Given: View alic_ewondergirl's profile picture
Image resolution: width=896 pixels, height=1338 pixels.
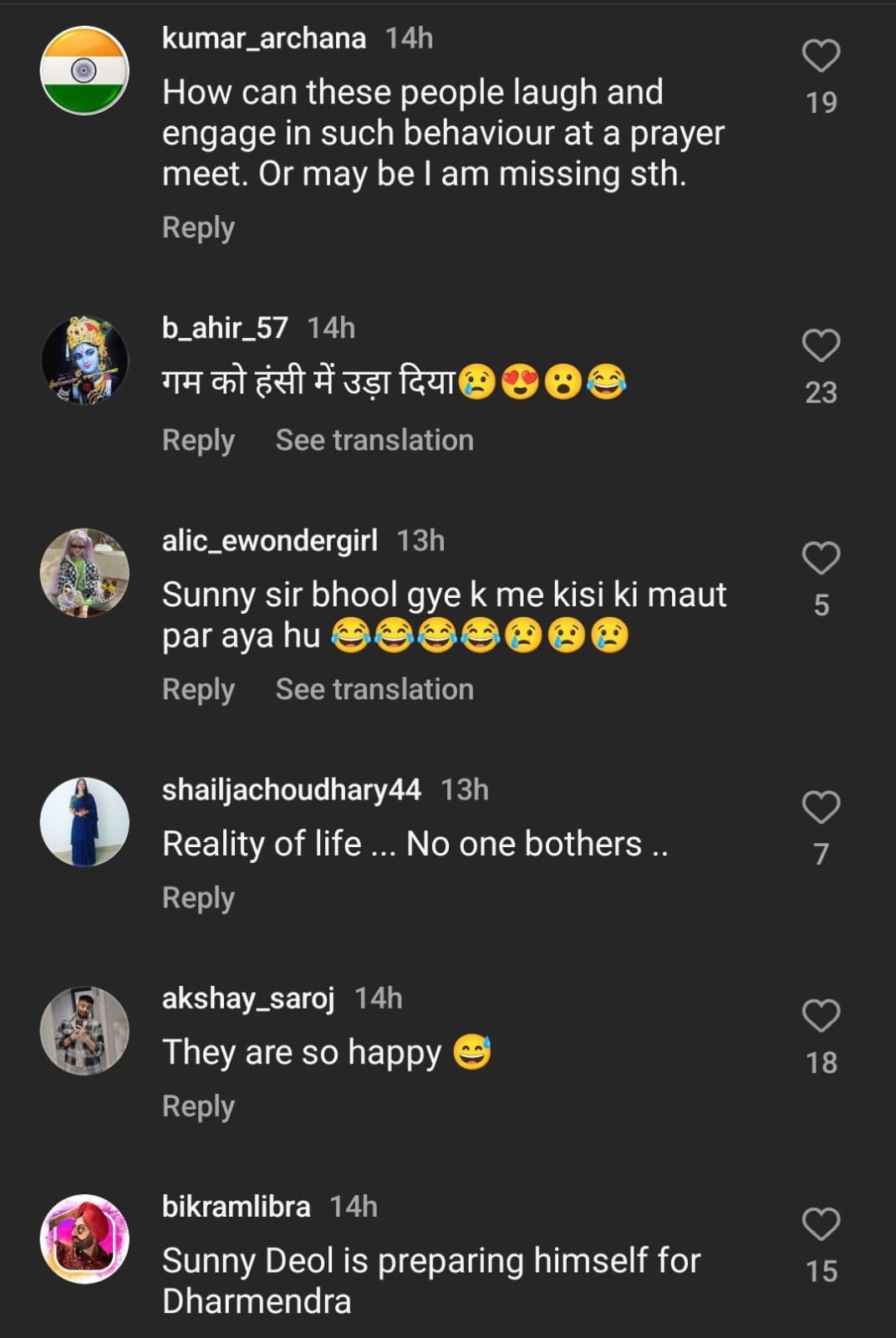Looking at the screenshot, I should (84, 573).
